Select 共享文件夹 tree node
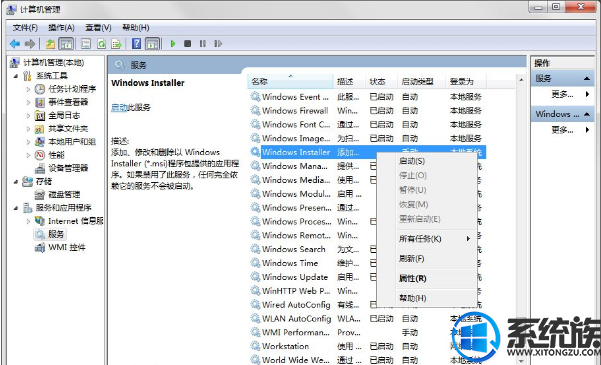601x365 pixels. (x=68, y=128)
